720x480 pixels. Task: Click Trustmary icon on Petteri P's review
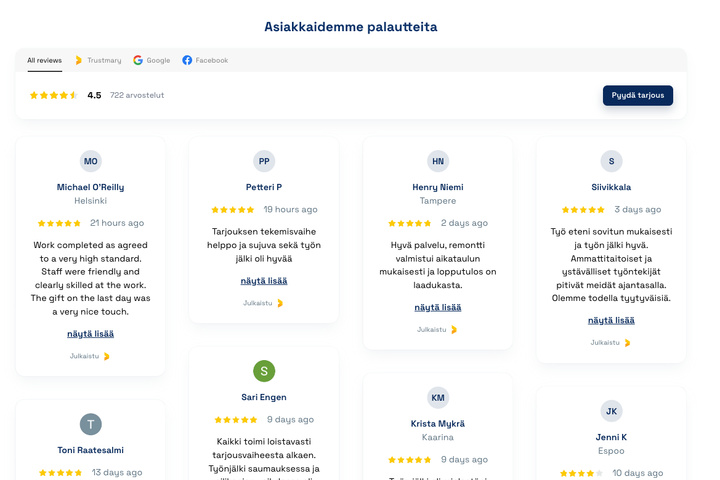tap(280, 303)
